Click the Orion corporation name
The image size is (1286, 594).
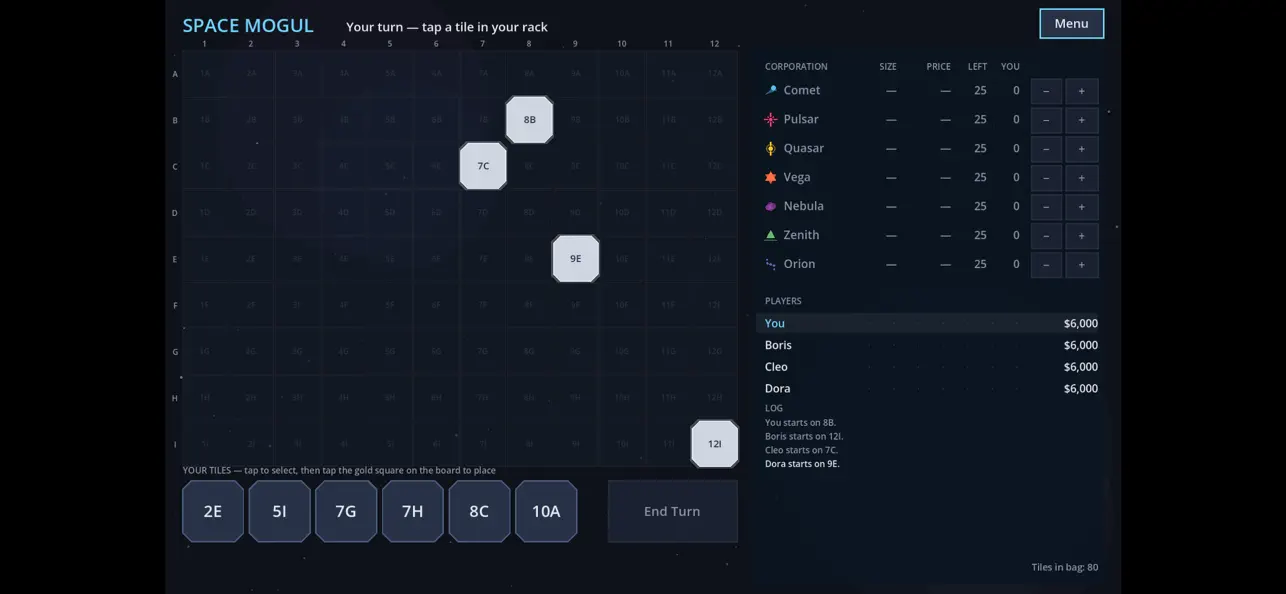800,264
